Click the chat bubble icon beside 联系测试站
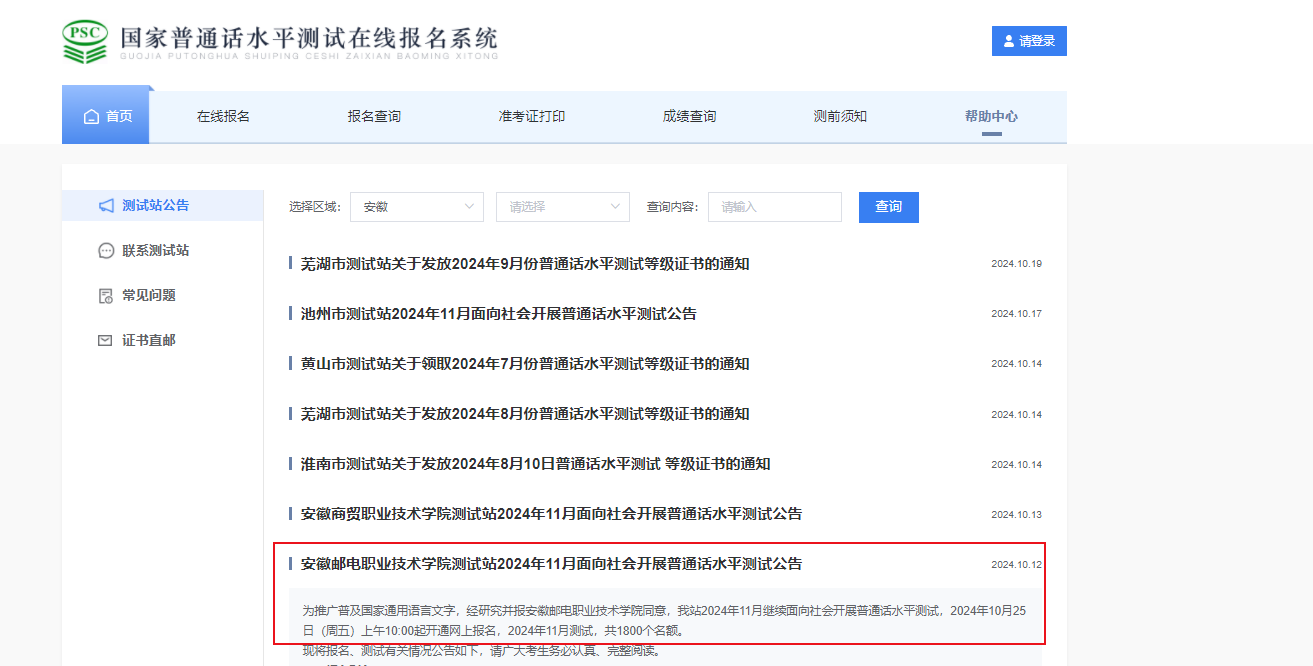This screenshot has width=1313, height=666. point(106,251)
